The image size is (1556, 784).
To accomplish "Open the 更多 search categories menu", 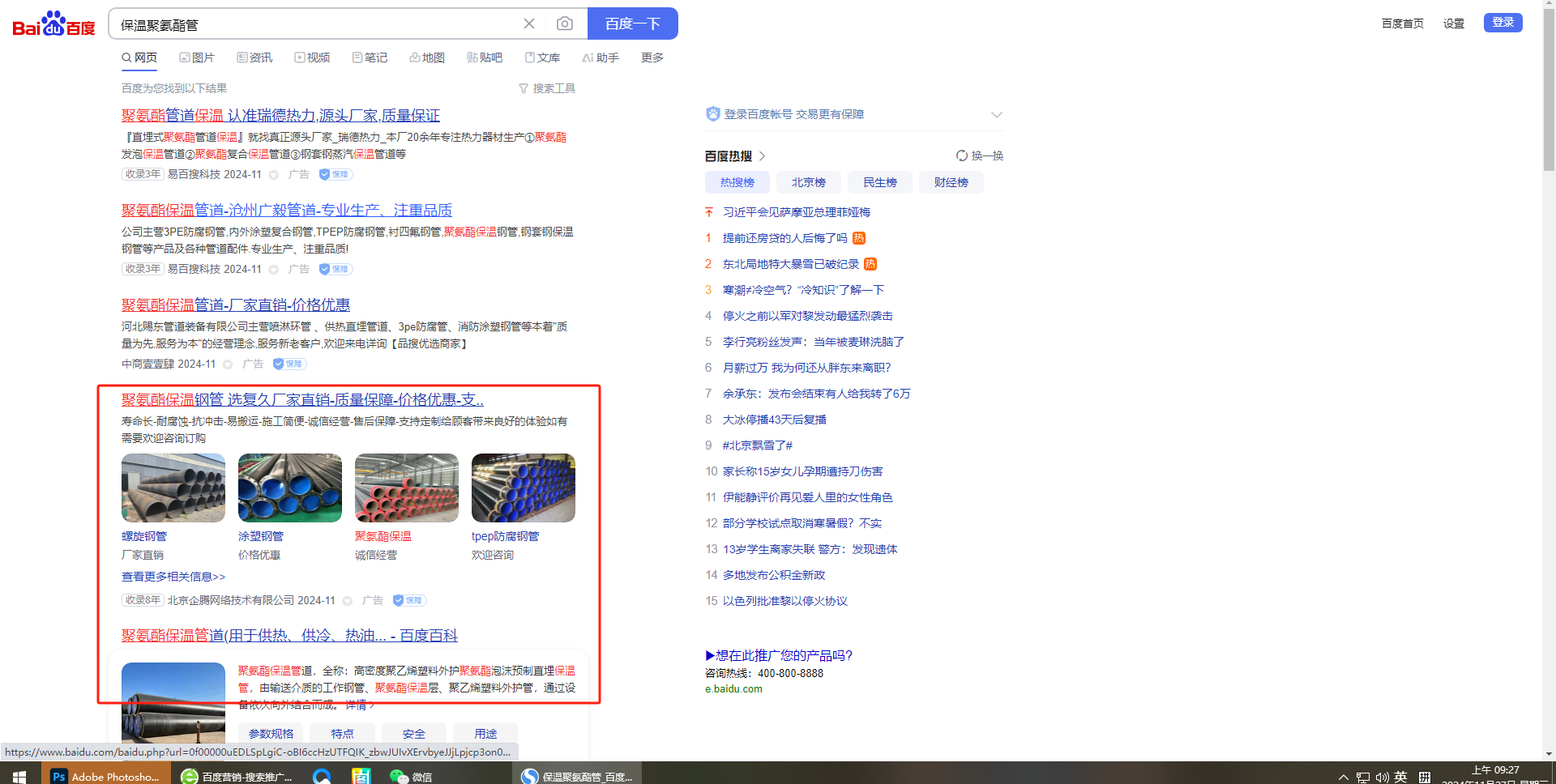I will click(x=652, y=58).
